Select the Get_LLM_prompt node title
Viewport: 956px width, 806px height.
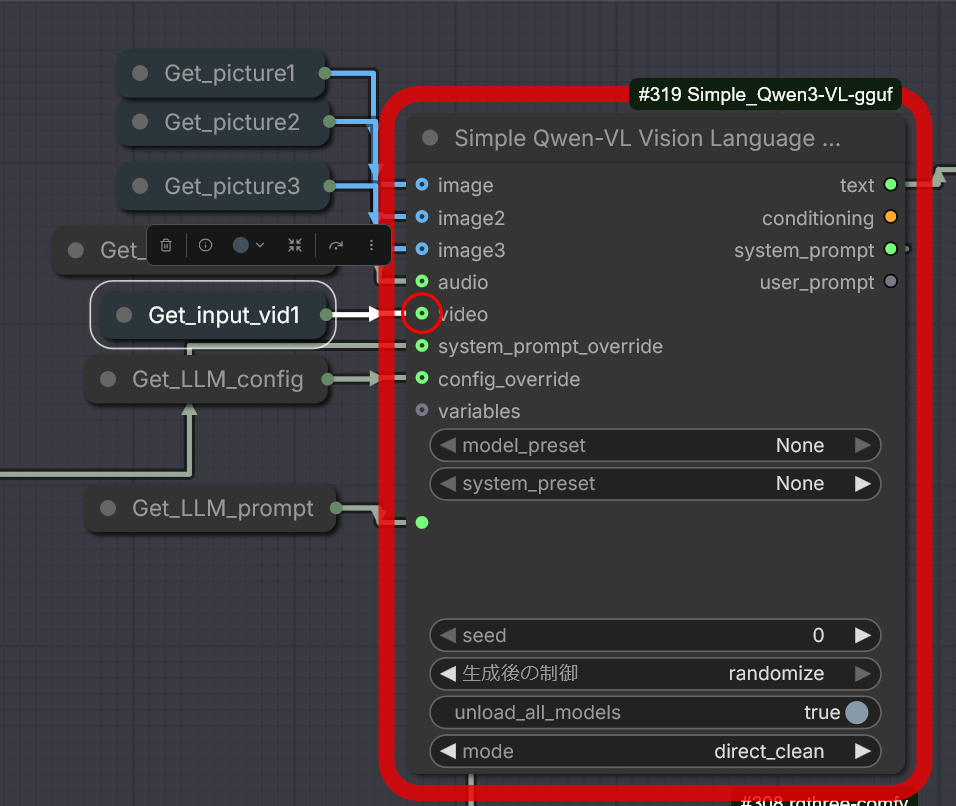223,508
